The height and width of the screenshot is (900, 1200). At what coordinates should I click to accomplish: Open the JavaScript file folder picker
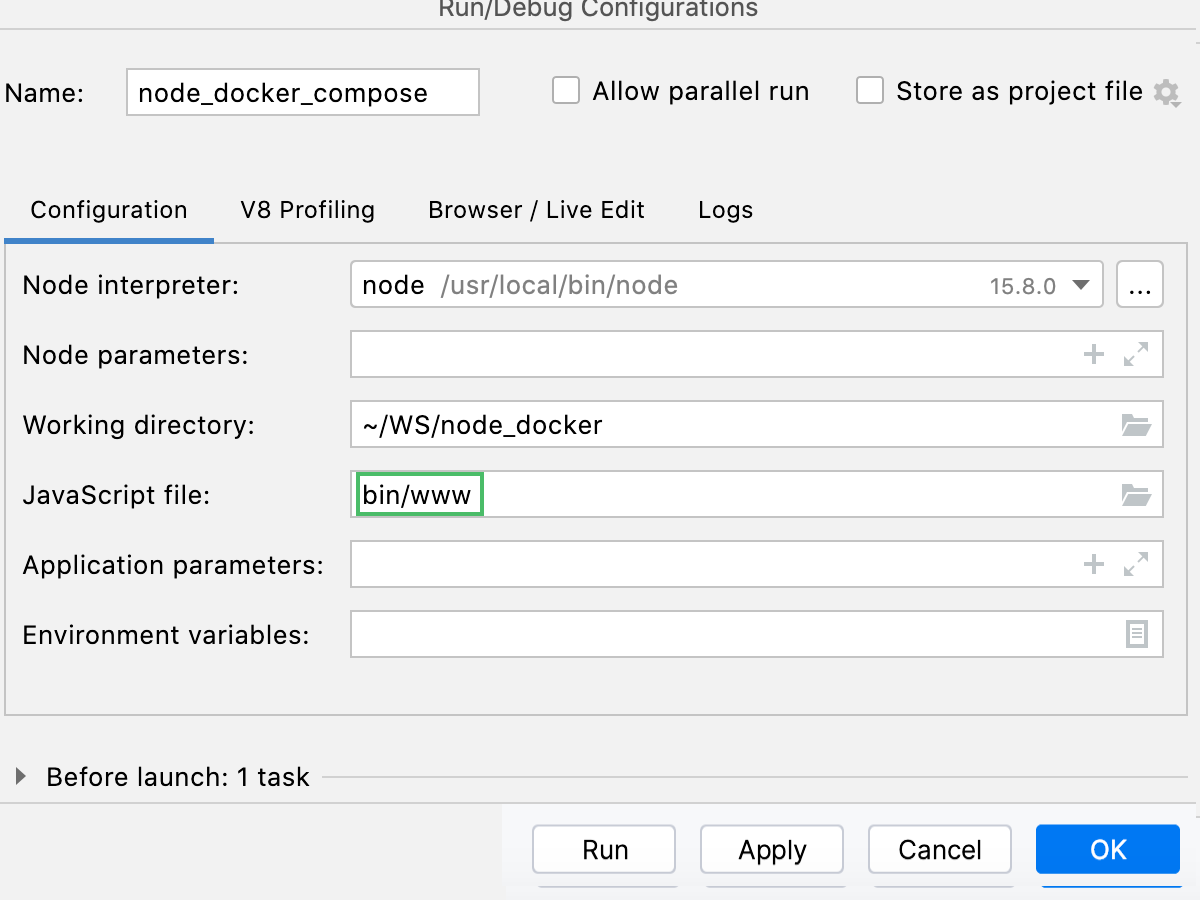(1136, 494)
